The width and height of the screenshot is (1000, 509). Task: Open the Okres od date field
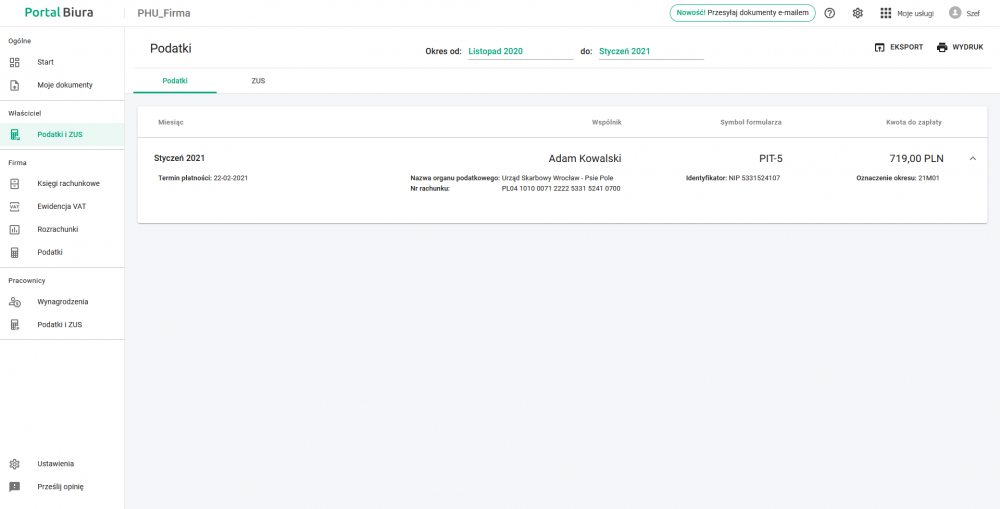519,51
